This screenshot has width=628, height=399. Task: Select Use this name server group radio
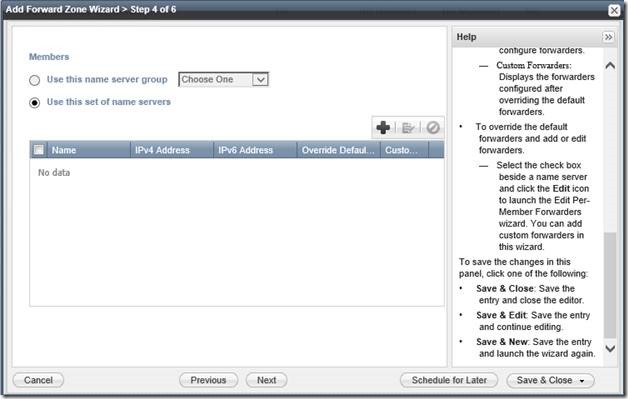pyautogui.click(x=34, y=80)
